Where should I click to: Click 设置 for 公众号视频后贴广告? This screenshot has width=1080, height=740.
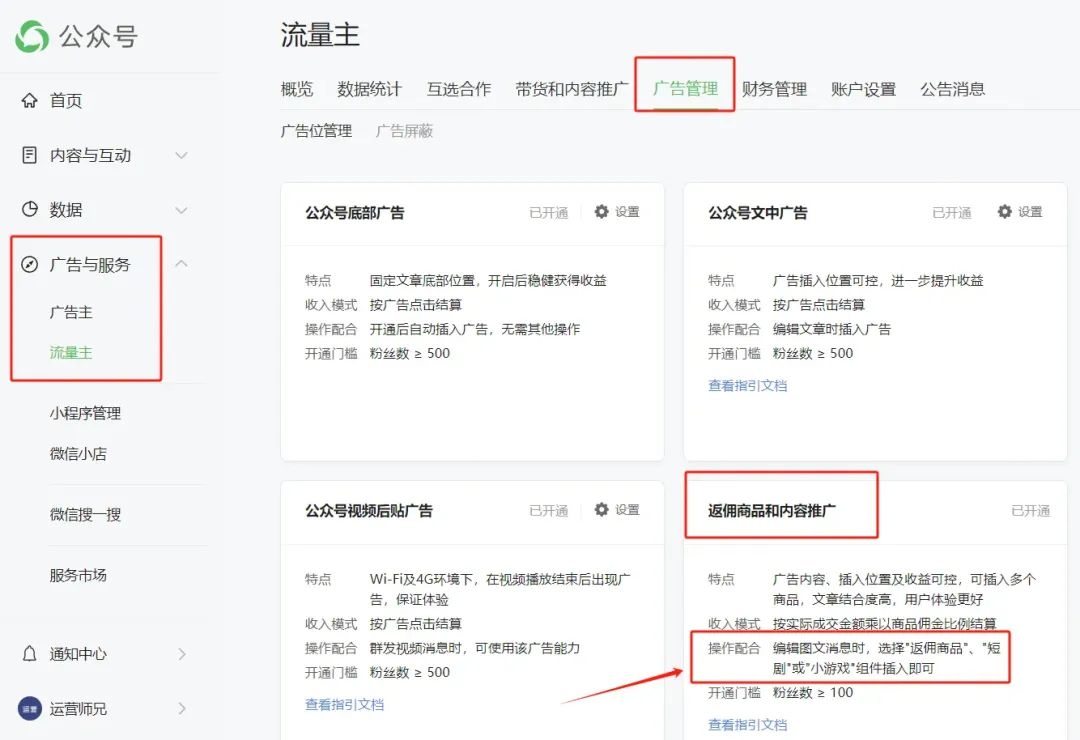[x=627, y=509]
